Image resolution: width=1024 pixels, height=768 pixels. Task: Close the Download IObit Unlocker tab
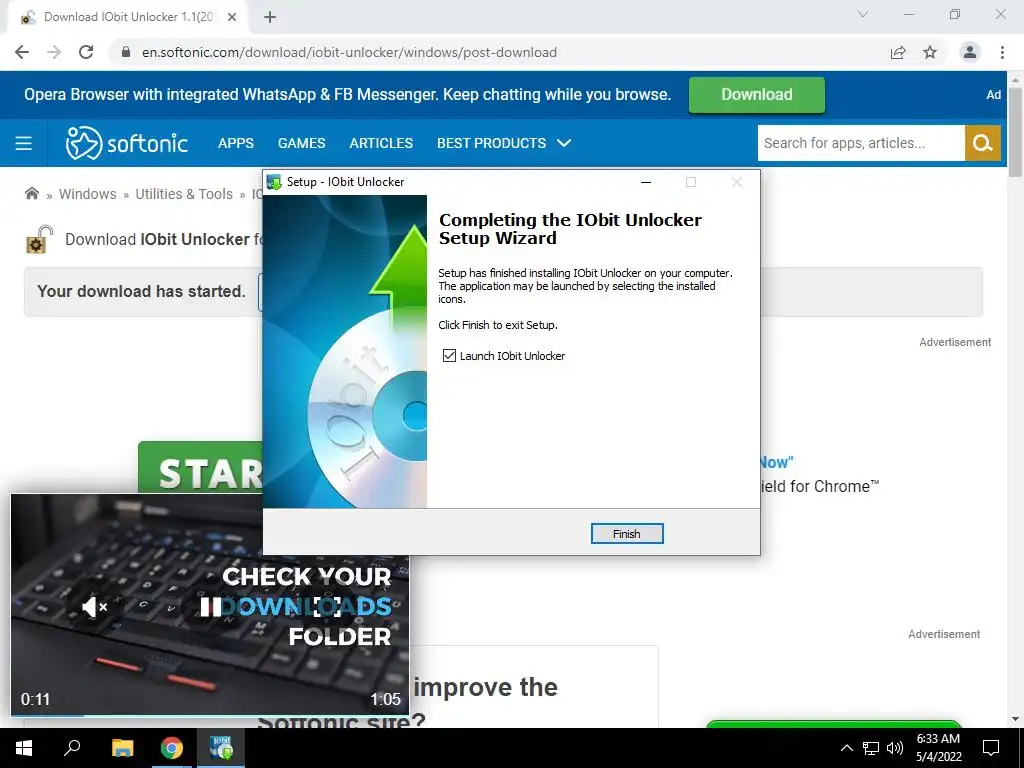coord(232,17)
